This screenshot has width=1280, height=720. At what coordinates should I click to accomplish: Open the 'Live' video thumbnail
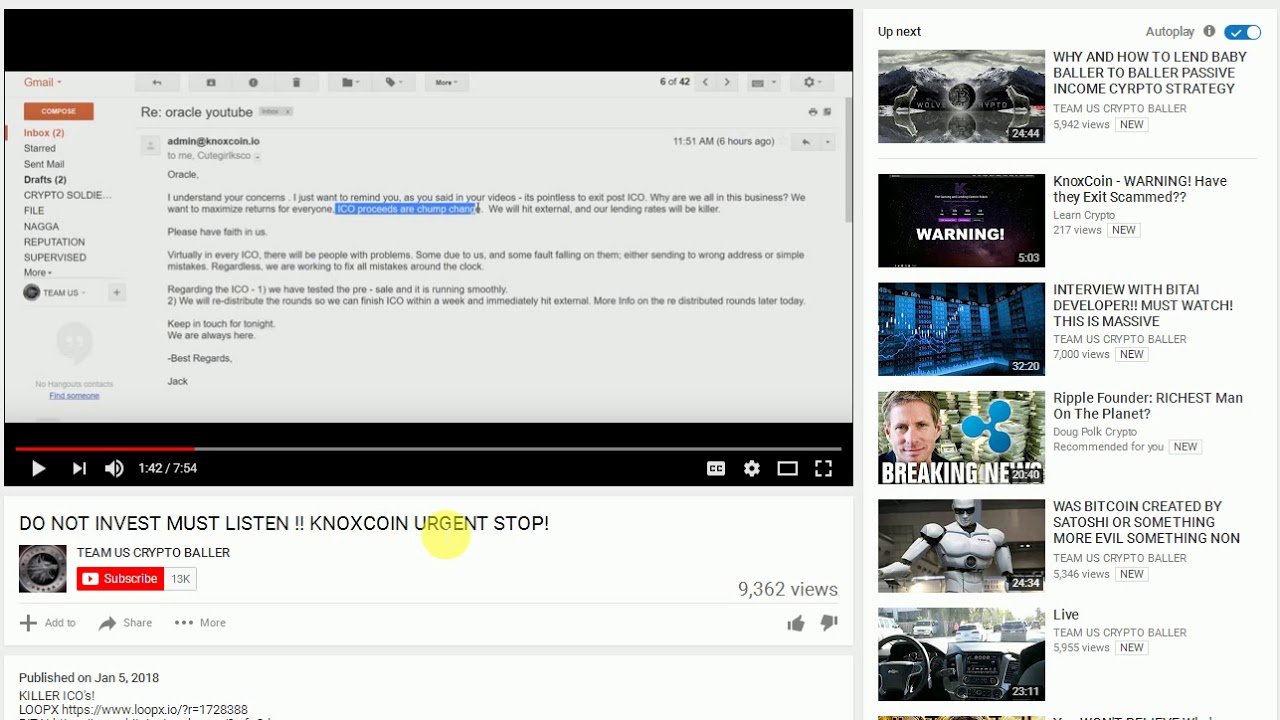tap(961, 654)
